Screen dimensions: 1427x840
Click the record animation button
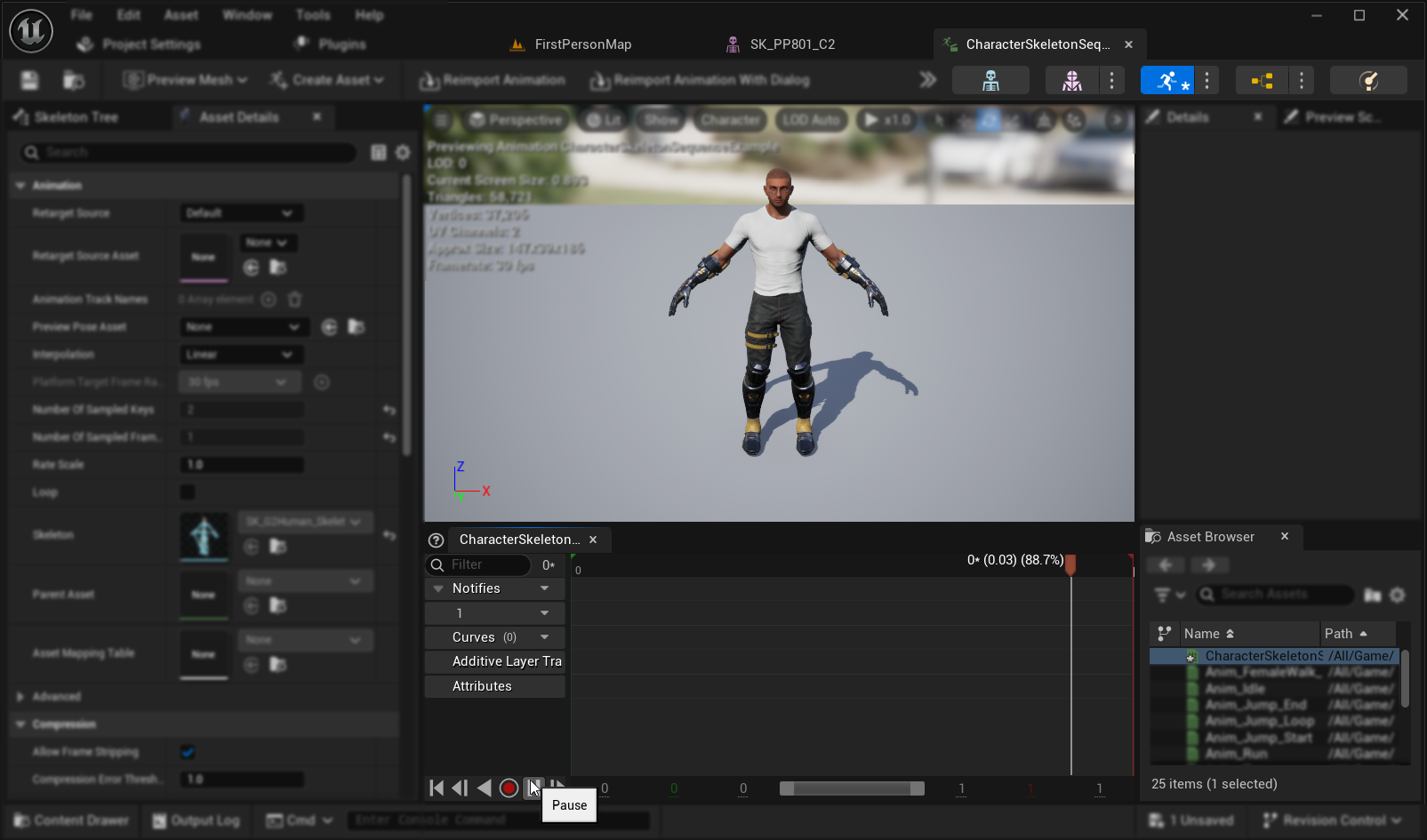tap(509, 788)
